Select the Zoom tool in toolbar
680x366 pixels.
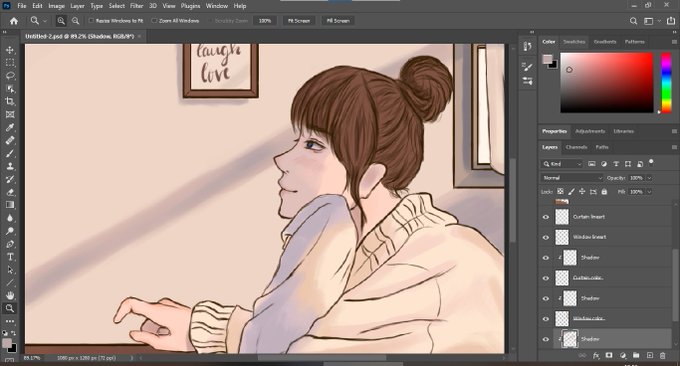(x=10, y=308)
